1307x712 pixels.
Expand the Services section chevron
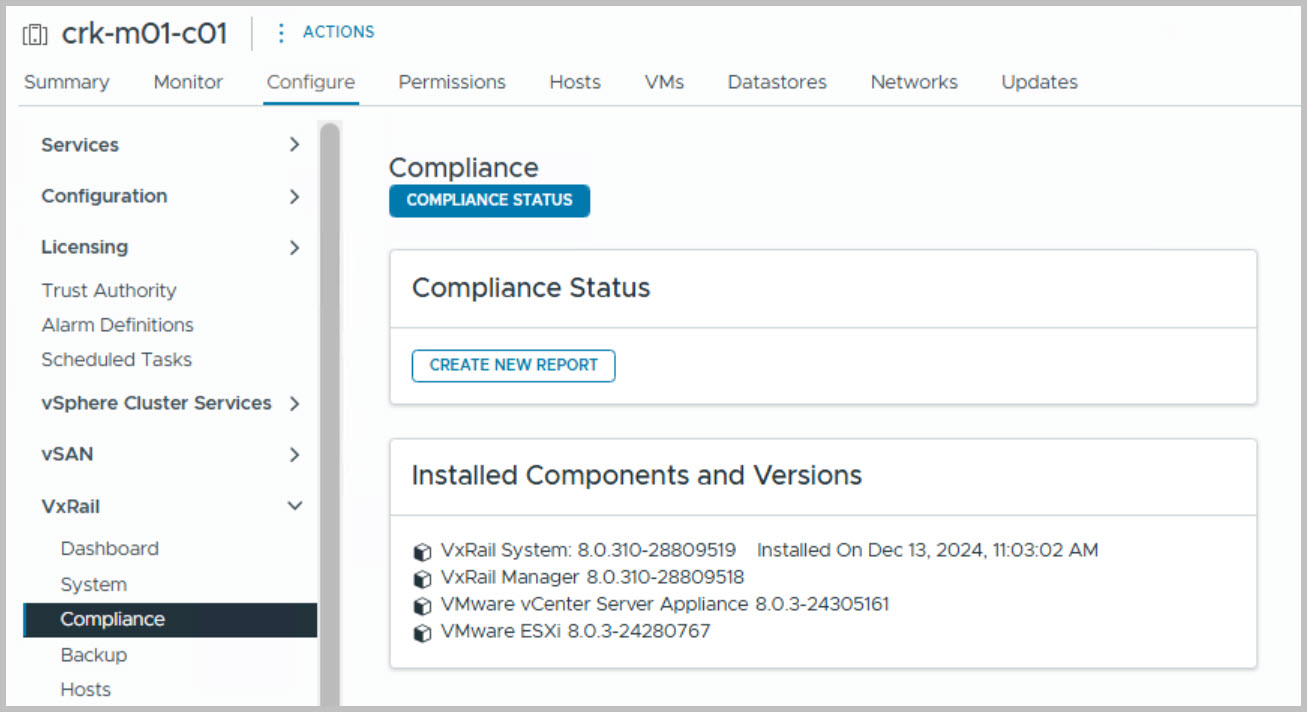[x=294, y=145]
